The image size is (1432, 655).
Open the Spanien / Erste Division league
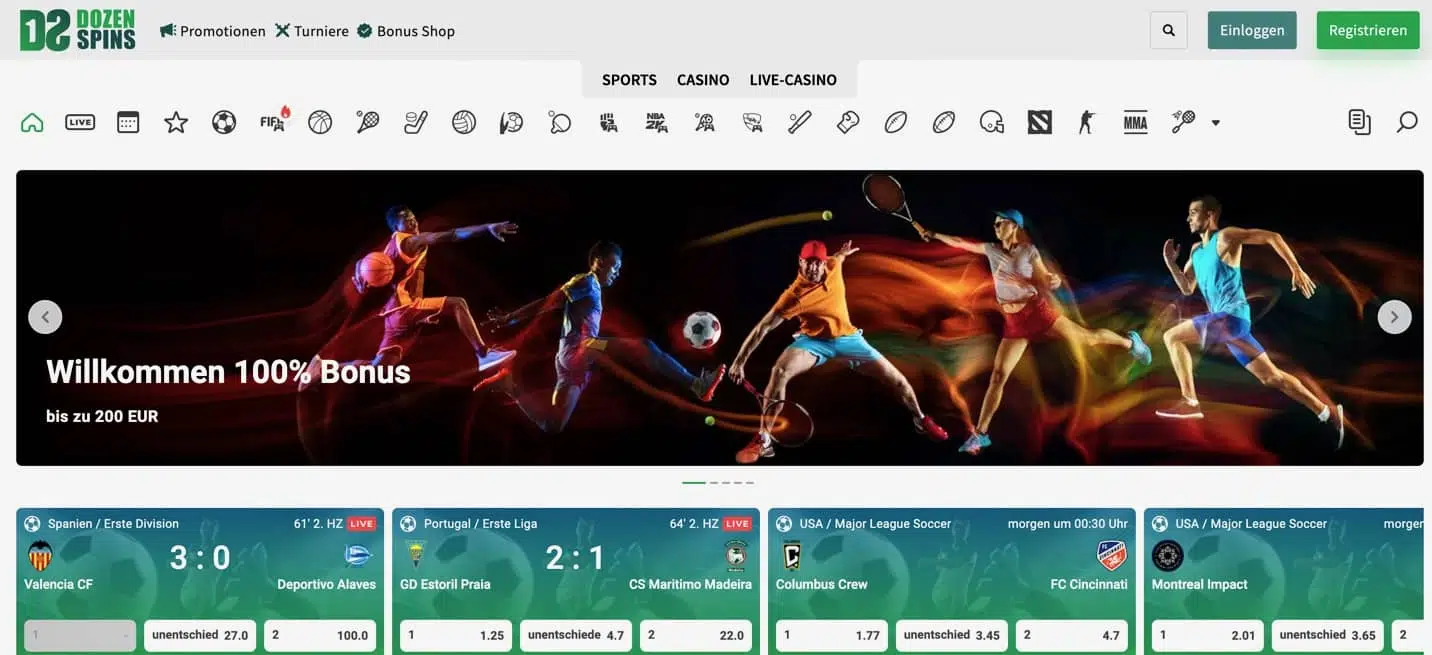[113, 524]
